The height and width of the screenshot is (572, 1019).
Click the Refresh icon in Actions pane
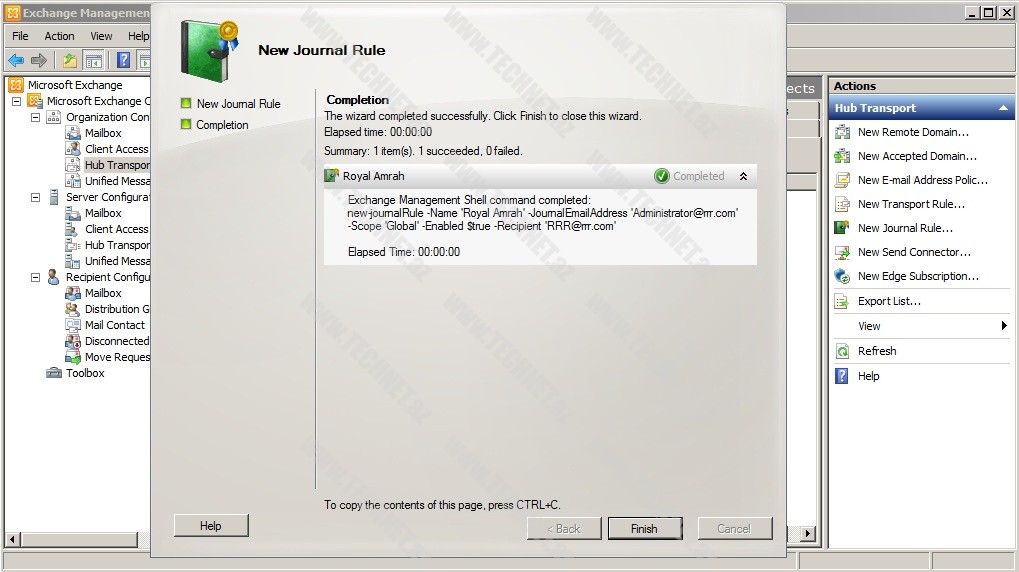[x=842, y=351]
